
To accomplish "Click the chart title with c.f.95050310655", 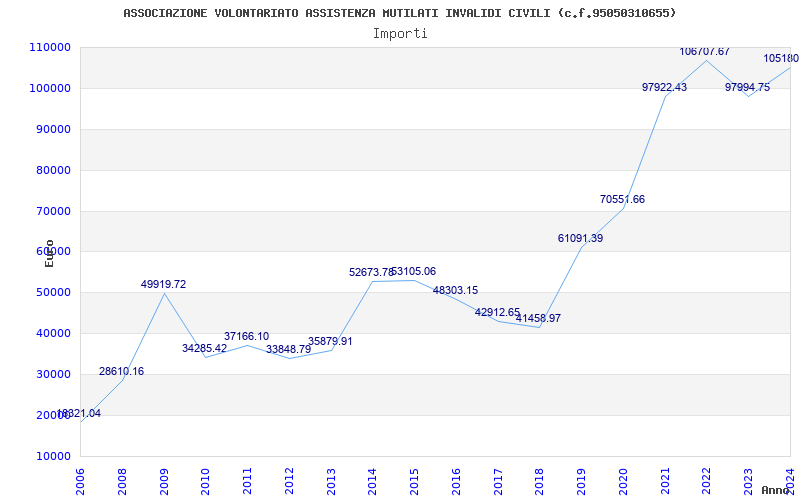I will pyautogui.click(x=399, y=13).
